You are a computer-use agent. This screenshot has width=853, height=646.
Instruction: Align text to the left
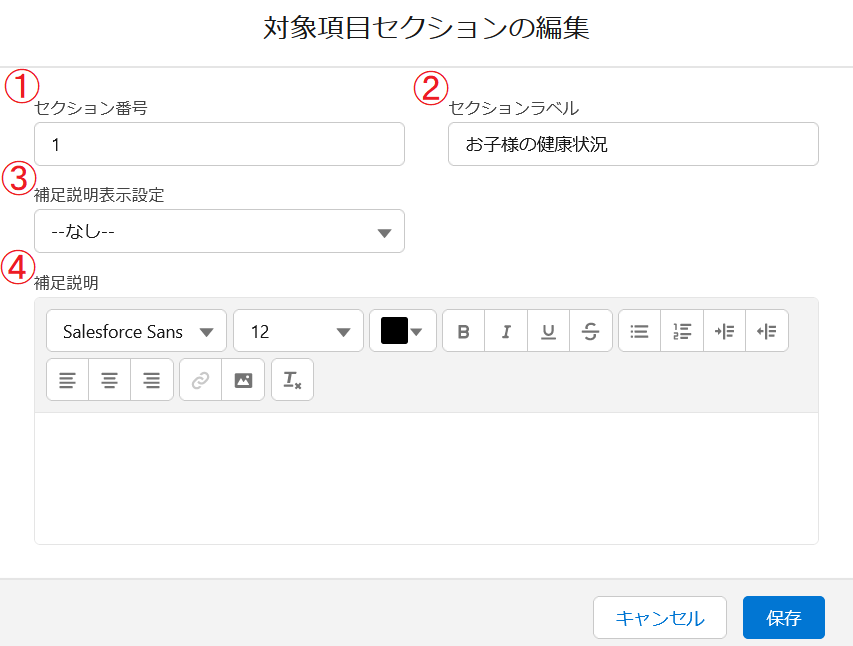[x=67, y=380]
